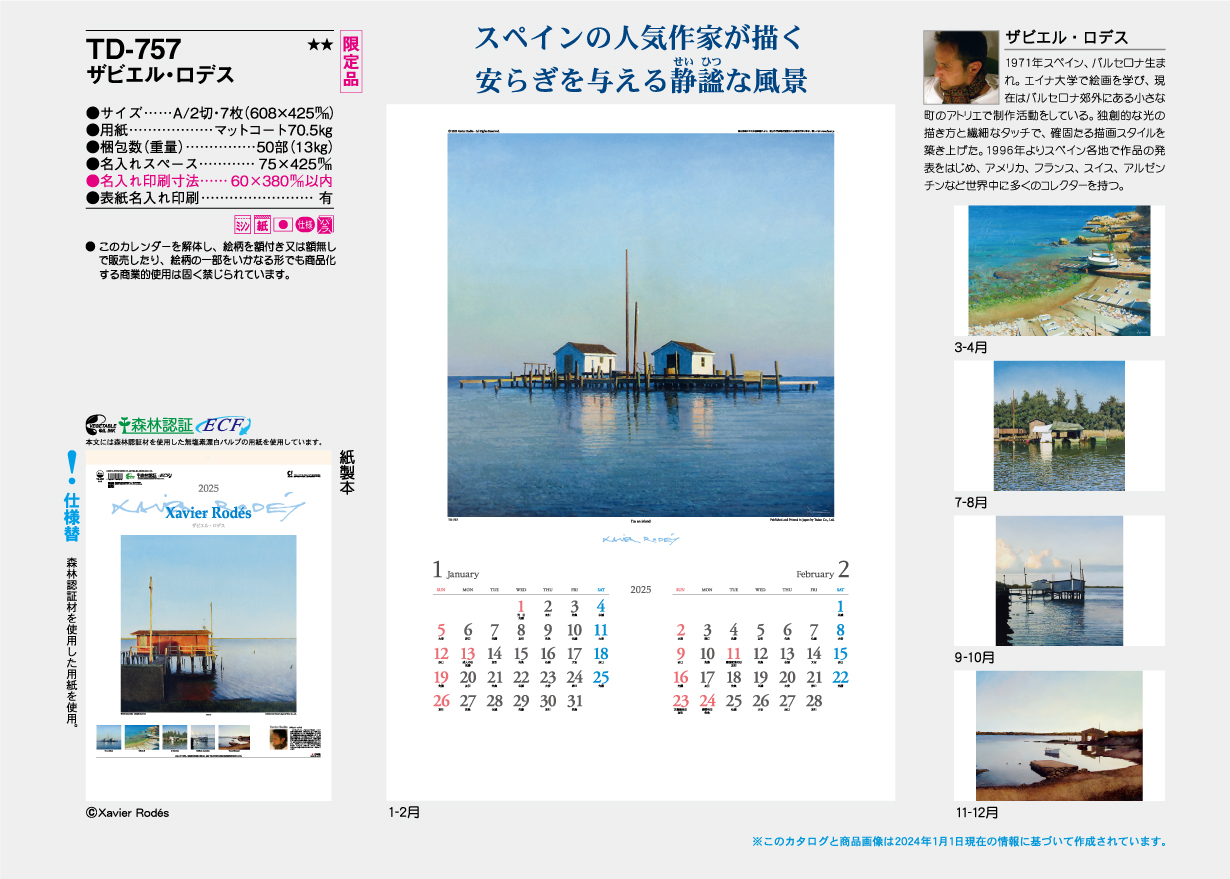The image size is (1230, 879).
Task: Click the pink-bordered red circle icon
Action: click(x=284, y=225)
